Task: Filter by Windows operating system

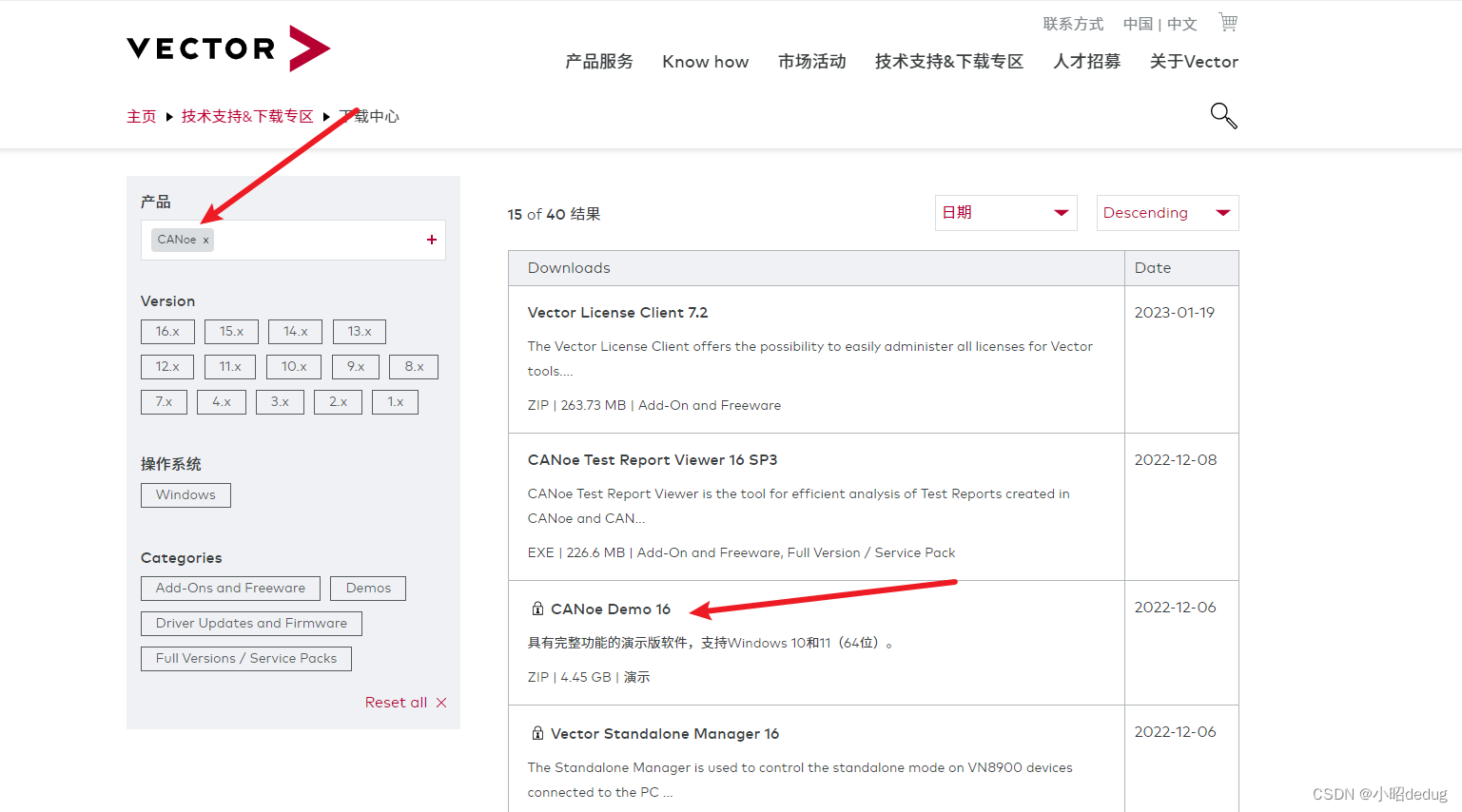Action: point(185,495)
